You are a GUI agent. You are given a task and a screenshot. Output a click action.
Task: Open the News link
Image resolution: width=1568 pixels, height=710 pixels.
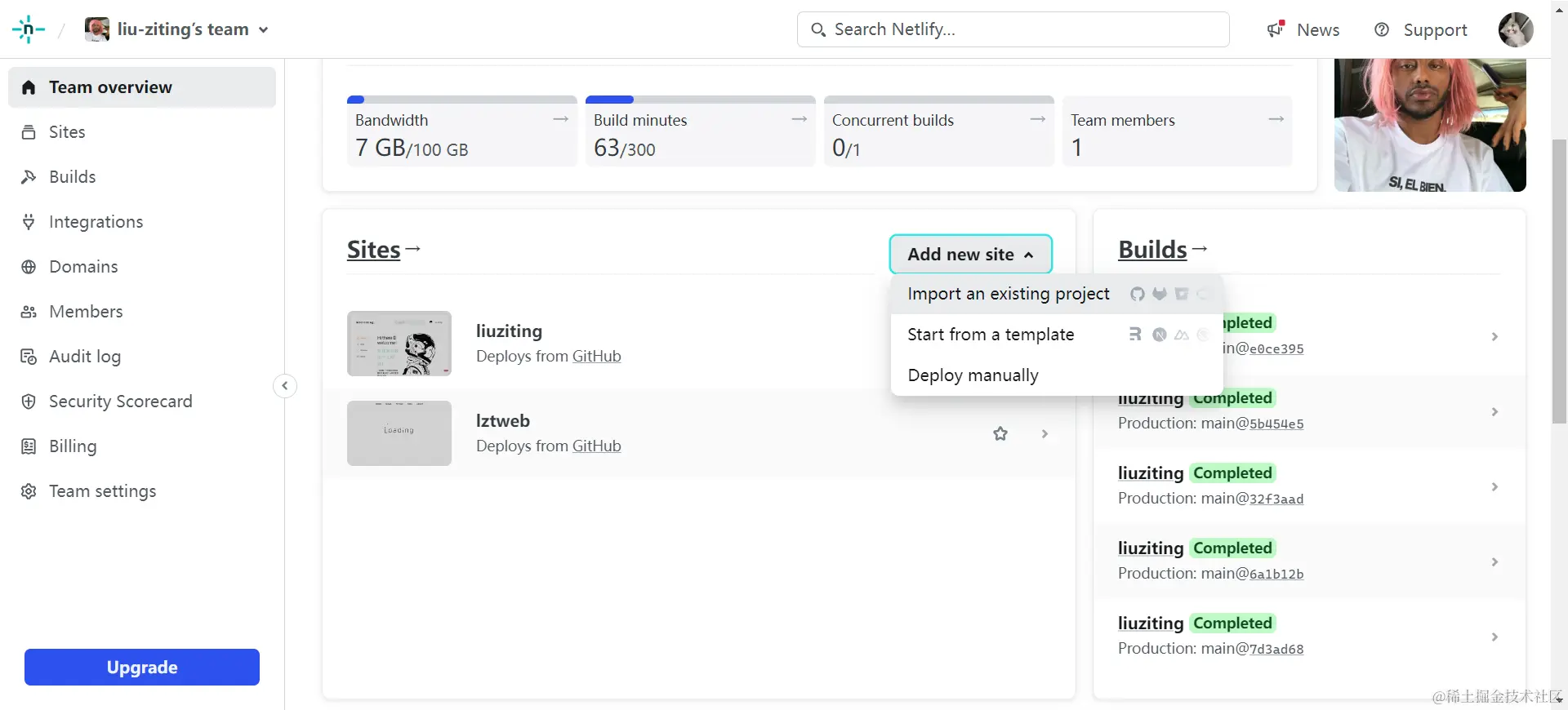point(1317,29)
